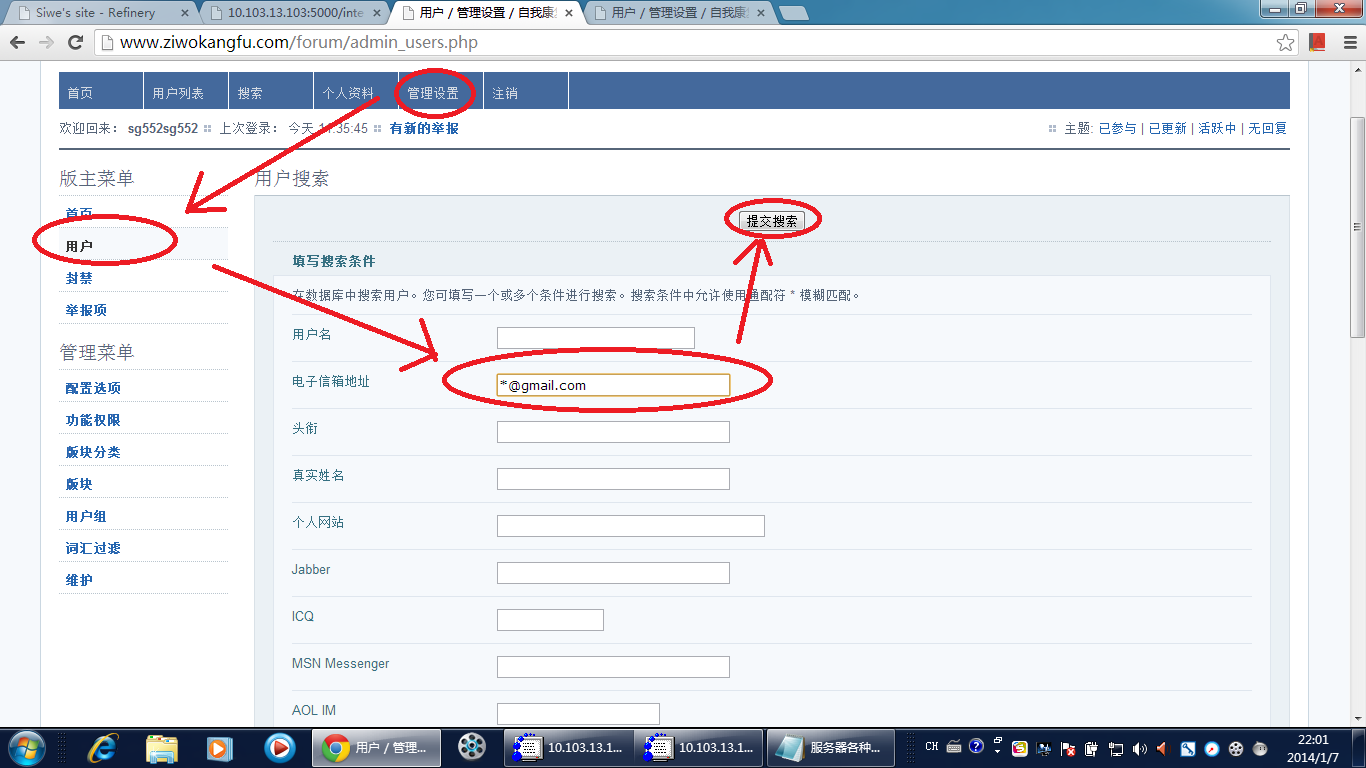This screenshot has width=1366, height=768.
Task: Click inside the 电子信箱地址 email input field
Action: click(x=613, y=384)
